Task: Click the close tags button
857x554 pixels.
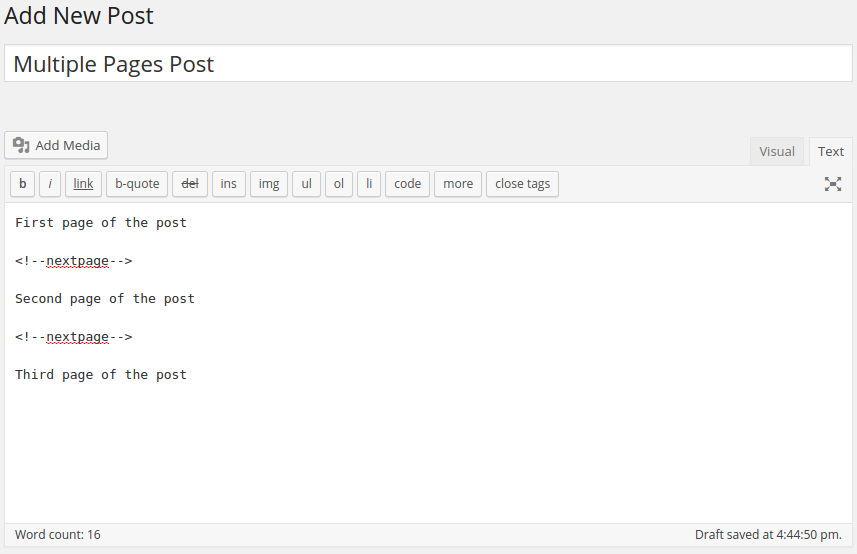Action: click(522, 184)
